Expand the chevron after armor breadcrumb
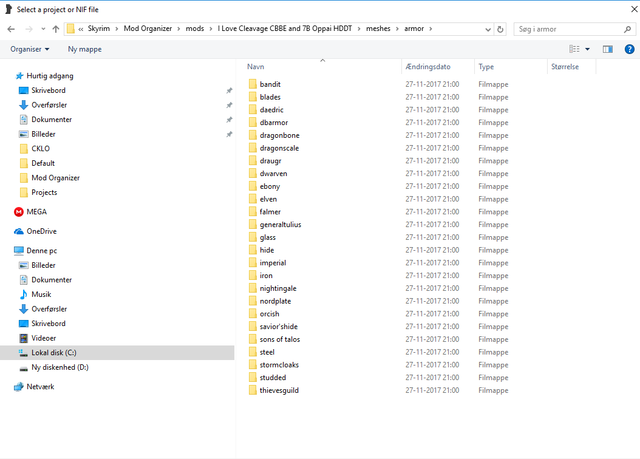The height and width of the screenshot is (459, 640). (x=431, y=29)
